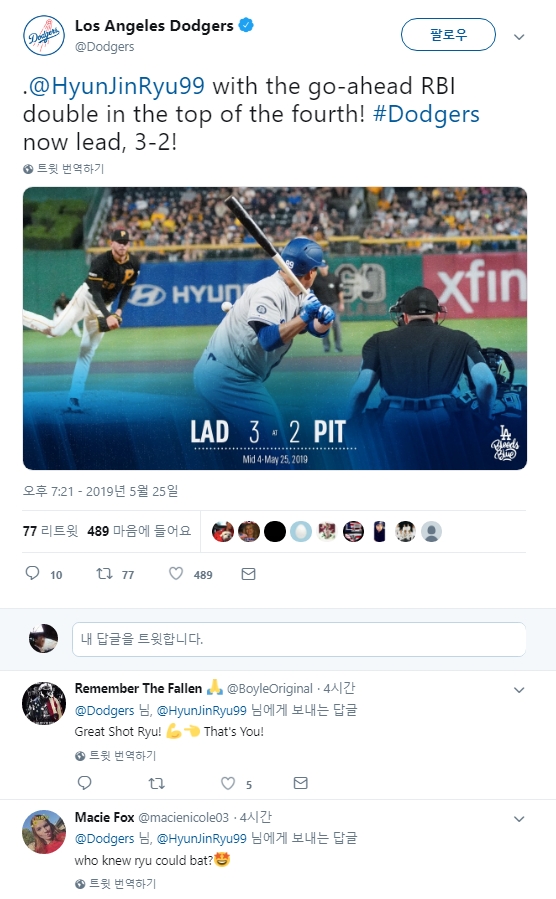The width and height of the screenshot is (556, 899).
Task: Expand dropdown chevron beside follow button
Action: click(519, 37)
